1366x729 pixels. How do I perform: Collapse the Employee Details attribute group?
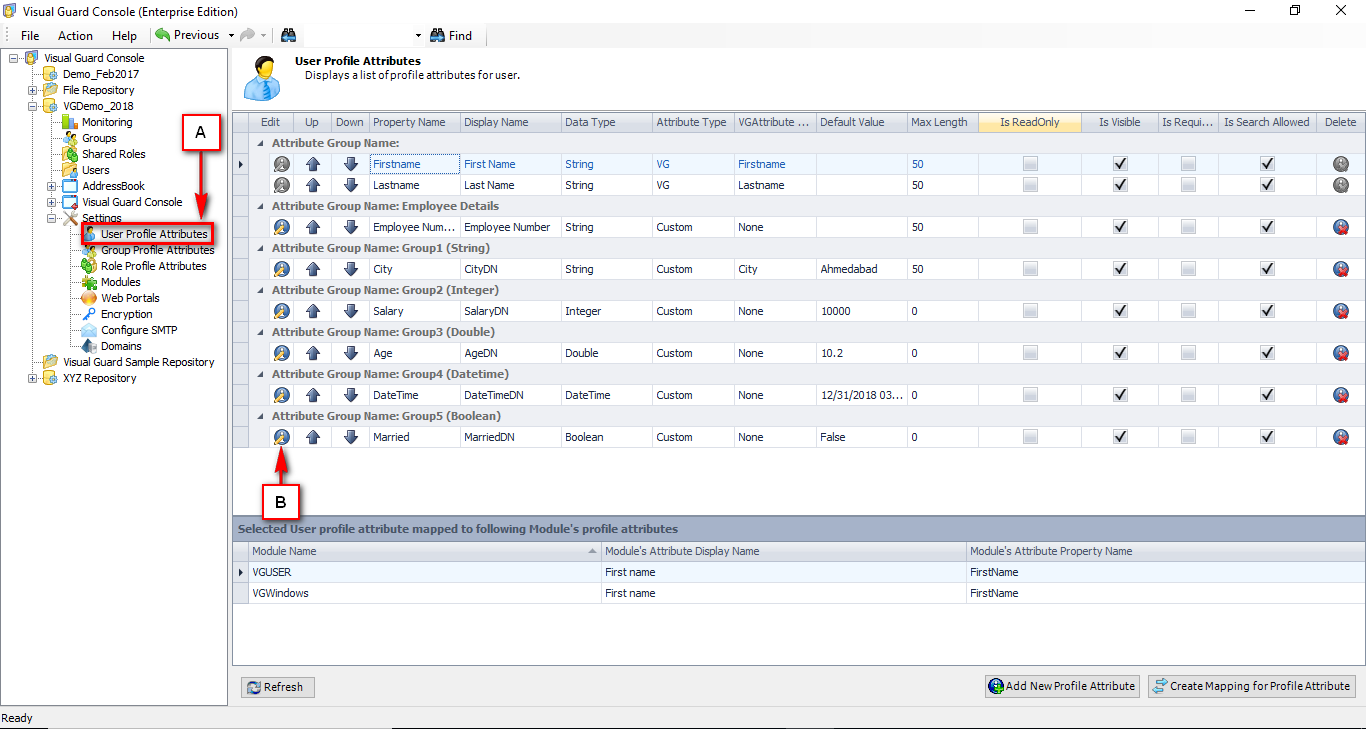[261, 206]
